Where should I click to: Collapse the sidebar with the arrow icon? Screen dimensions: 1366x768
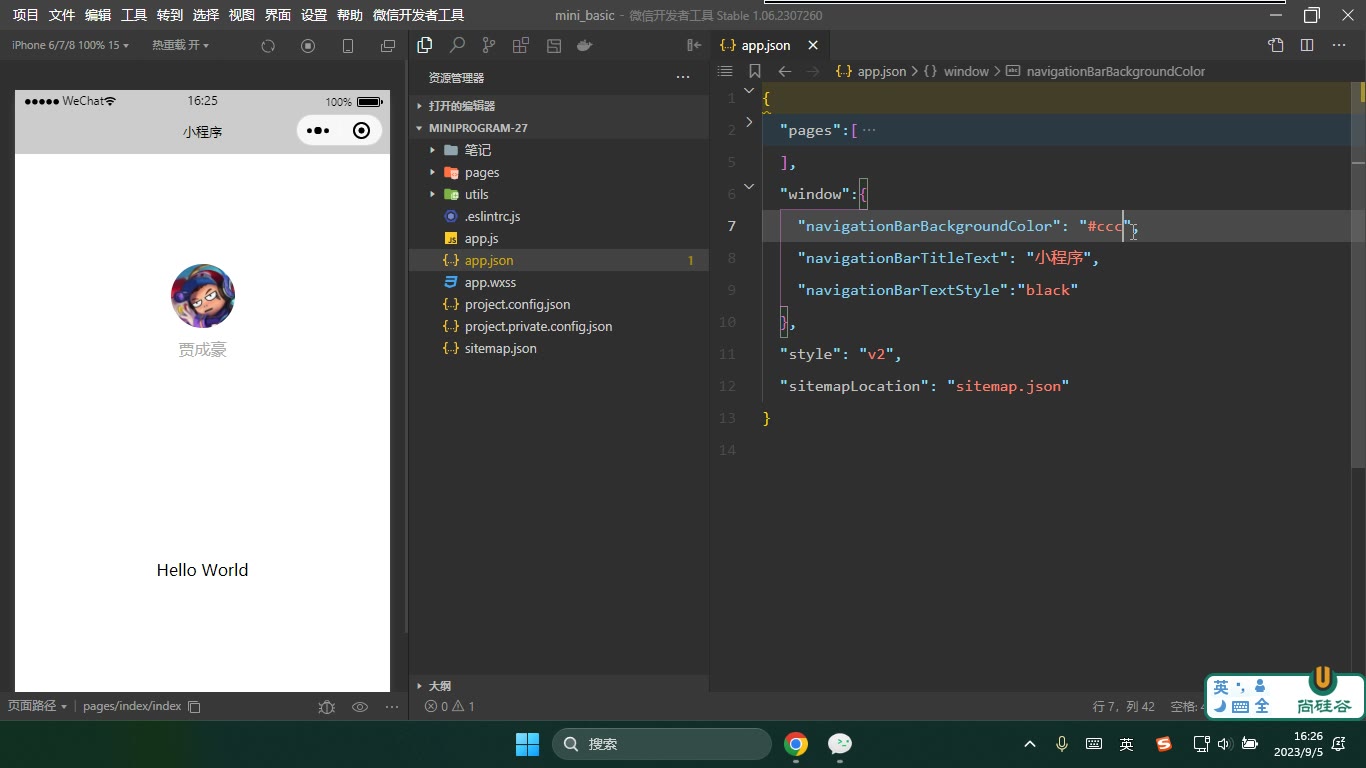tap(694, 45)
